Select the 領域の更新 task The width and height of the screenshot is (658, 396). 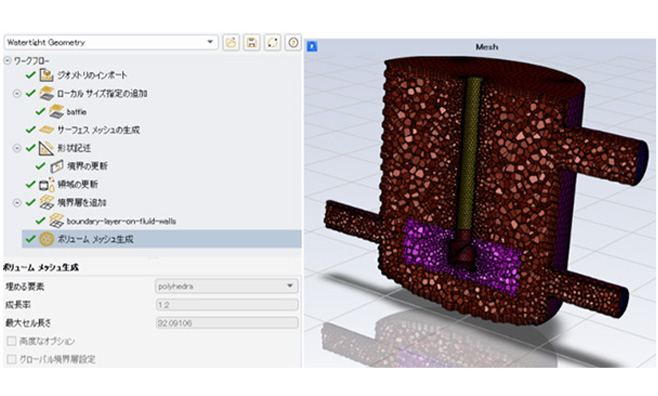pos(78,185)
